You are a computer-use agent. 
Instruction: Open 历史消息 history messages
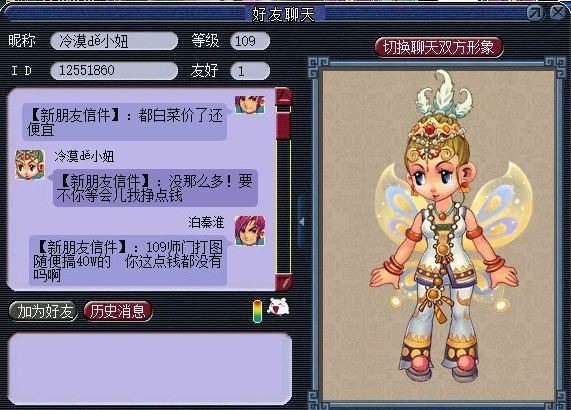tap(118, 311)
